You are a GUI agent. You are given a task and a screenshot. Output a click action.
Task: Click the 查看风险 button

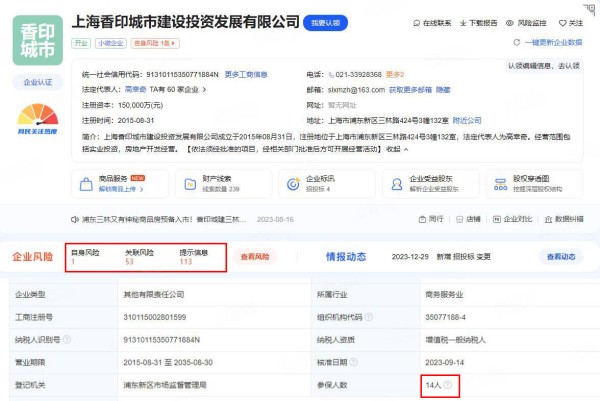pos(255,257)
